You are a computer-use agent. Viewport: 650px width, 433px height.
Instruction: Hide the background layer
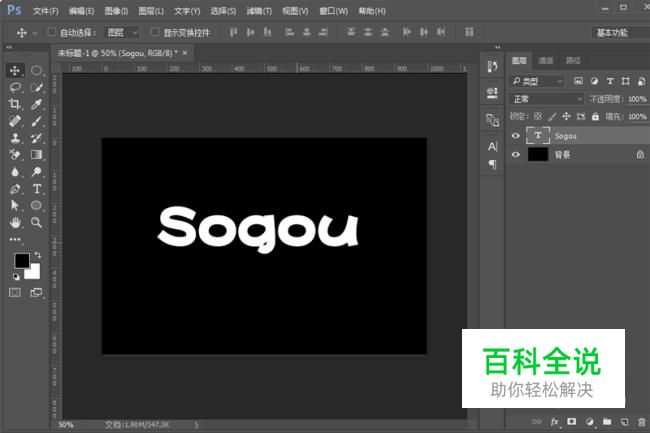point(515,155)
